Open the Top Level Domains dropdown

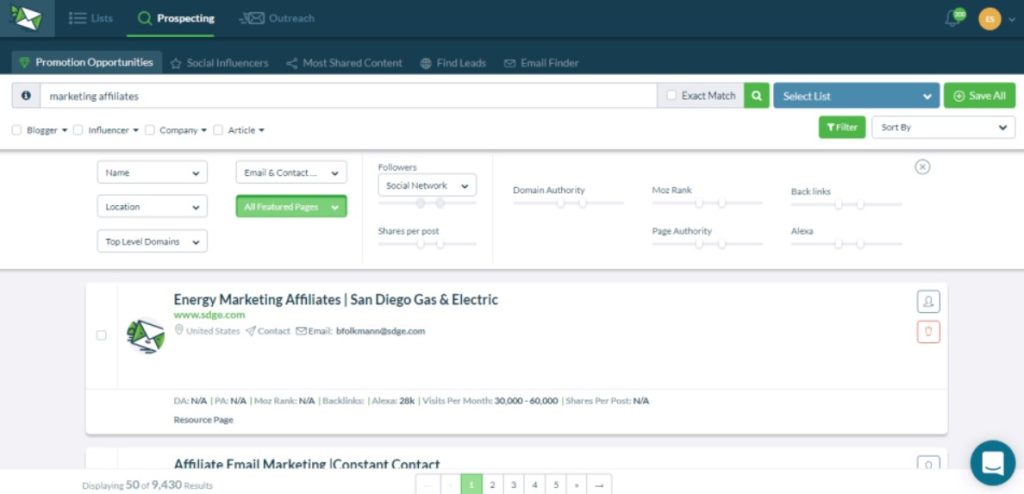[x=152, y=241]
